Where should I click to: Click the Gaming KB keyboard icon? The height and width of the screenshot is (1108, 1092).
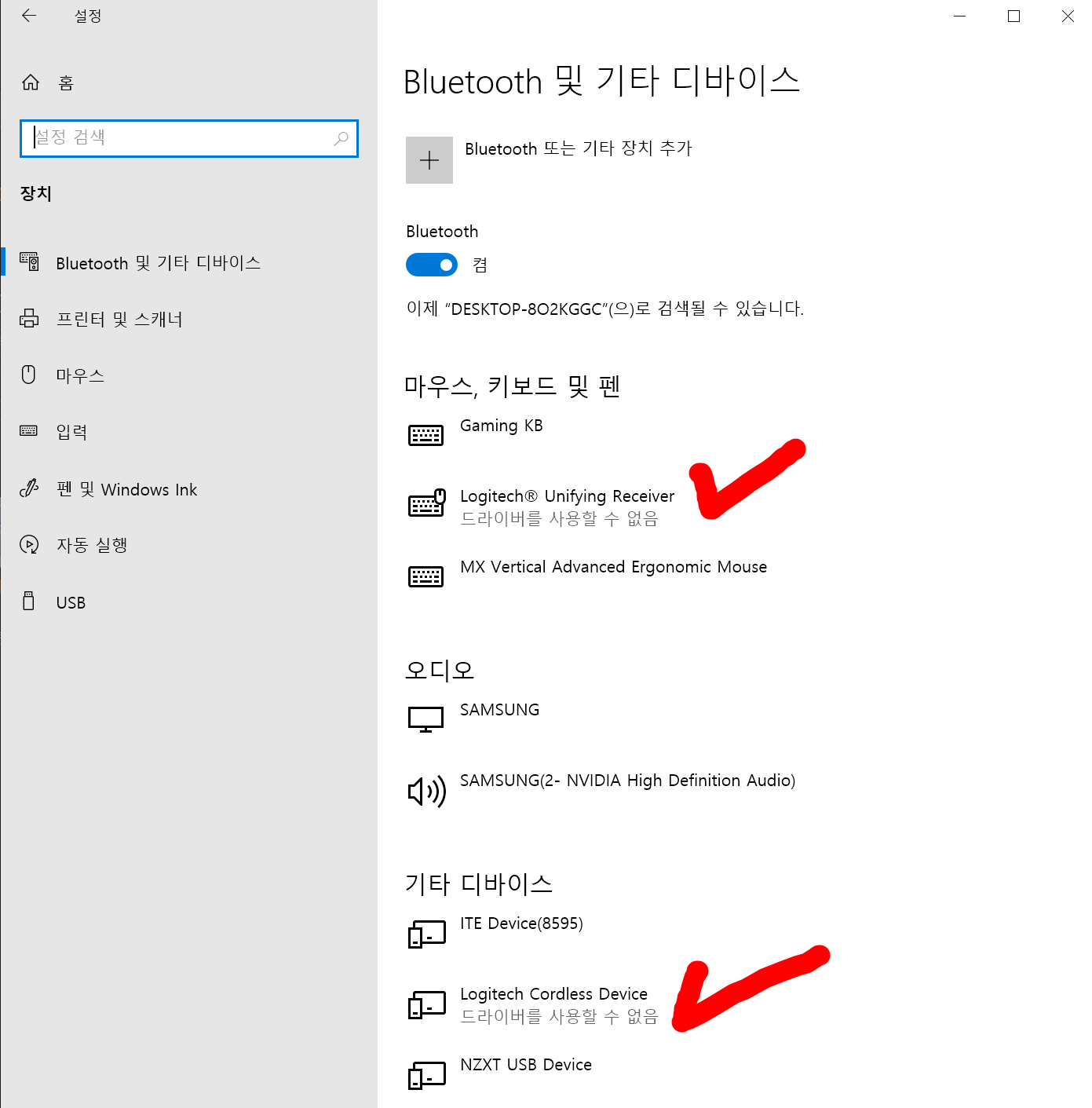tap(426, 435)
